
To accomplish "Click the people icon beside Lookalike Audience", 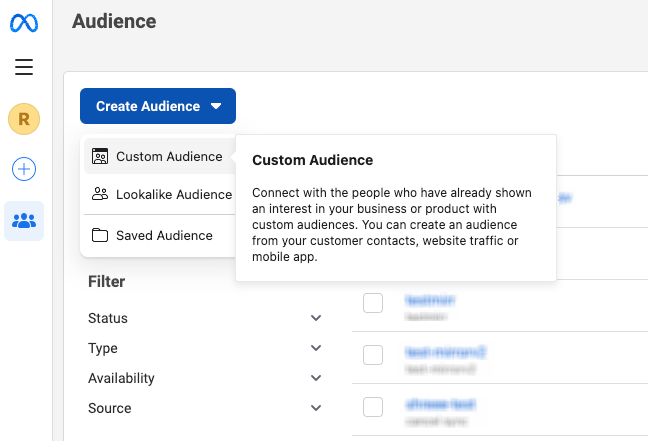I will click(x=100, y=195).
